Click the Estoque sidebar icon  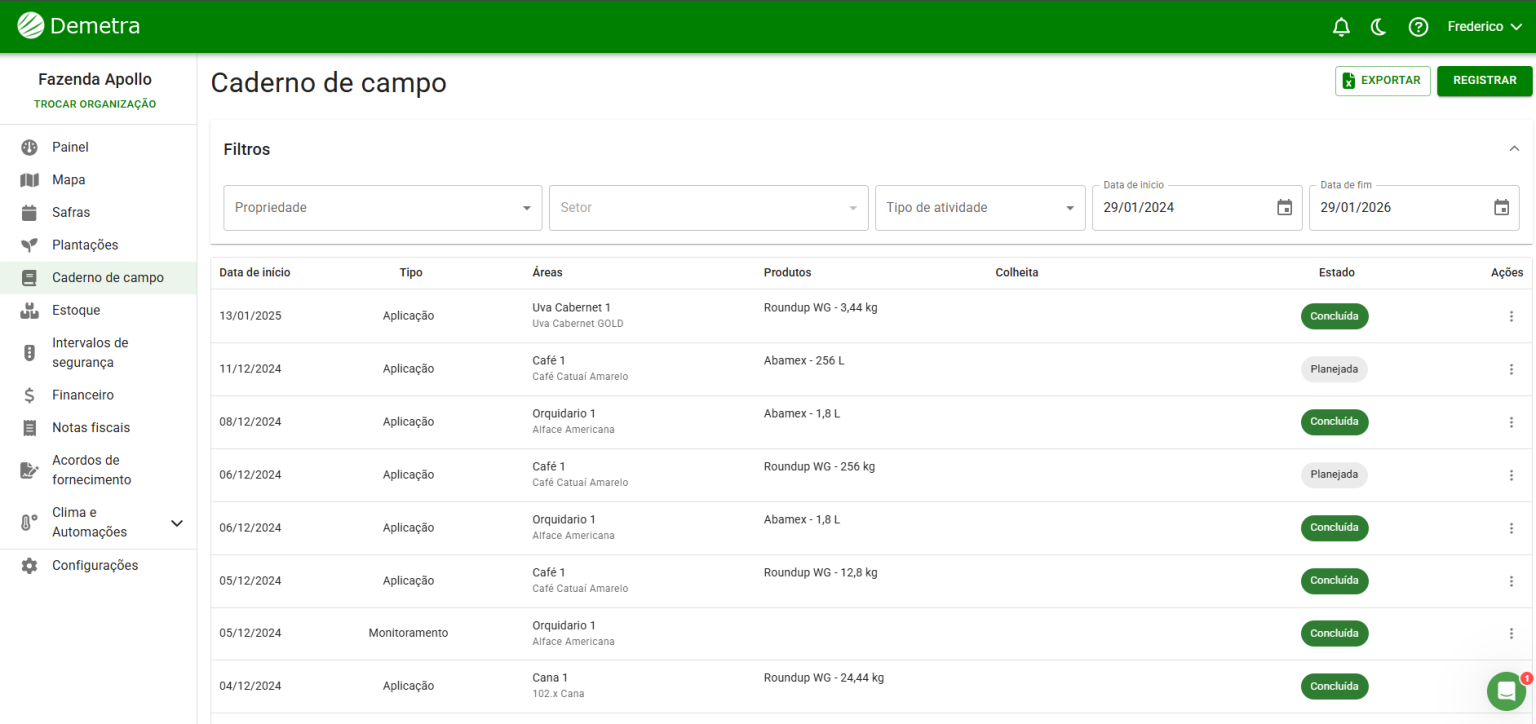pyautogui.click(x=30, y=311)
